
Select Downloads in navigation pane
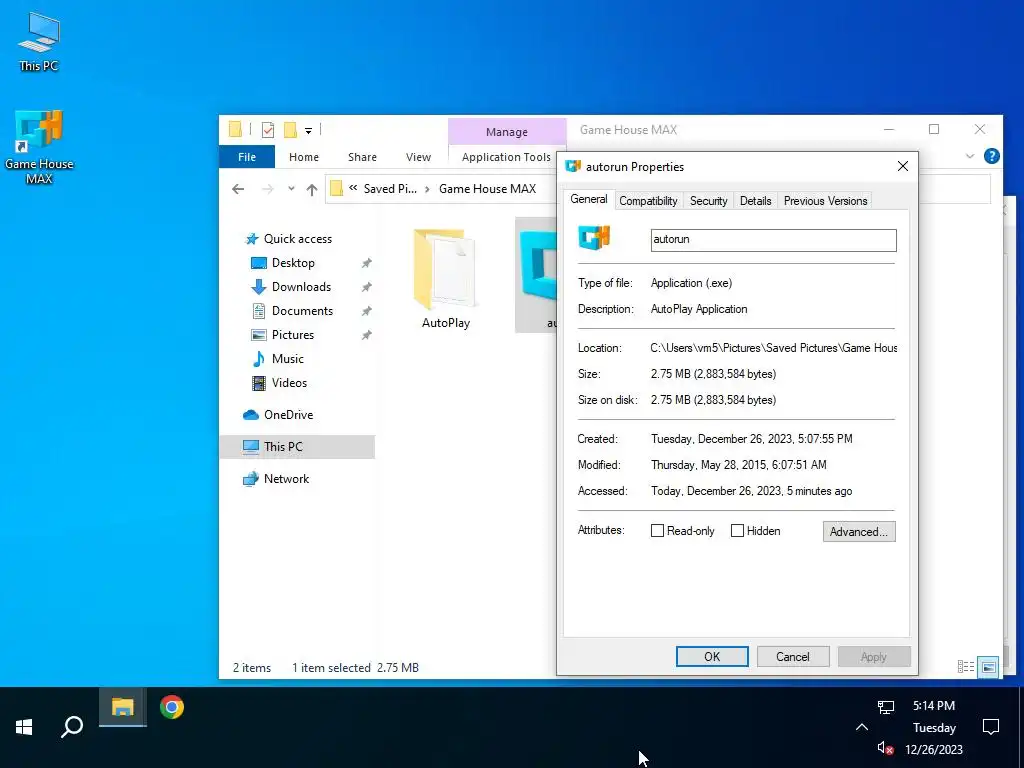click(x=301, y=287)
